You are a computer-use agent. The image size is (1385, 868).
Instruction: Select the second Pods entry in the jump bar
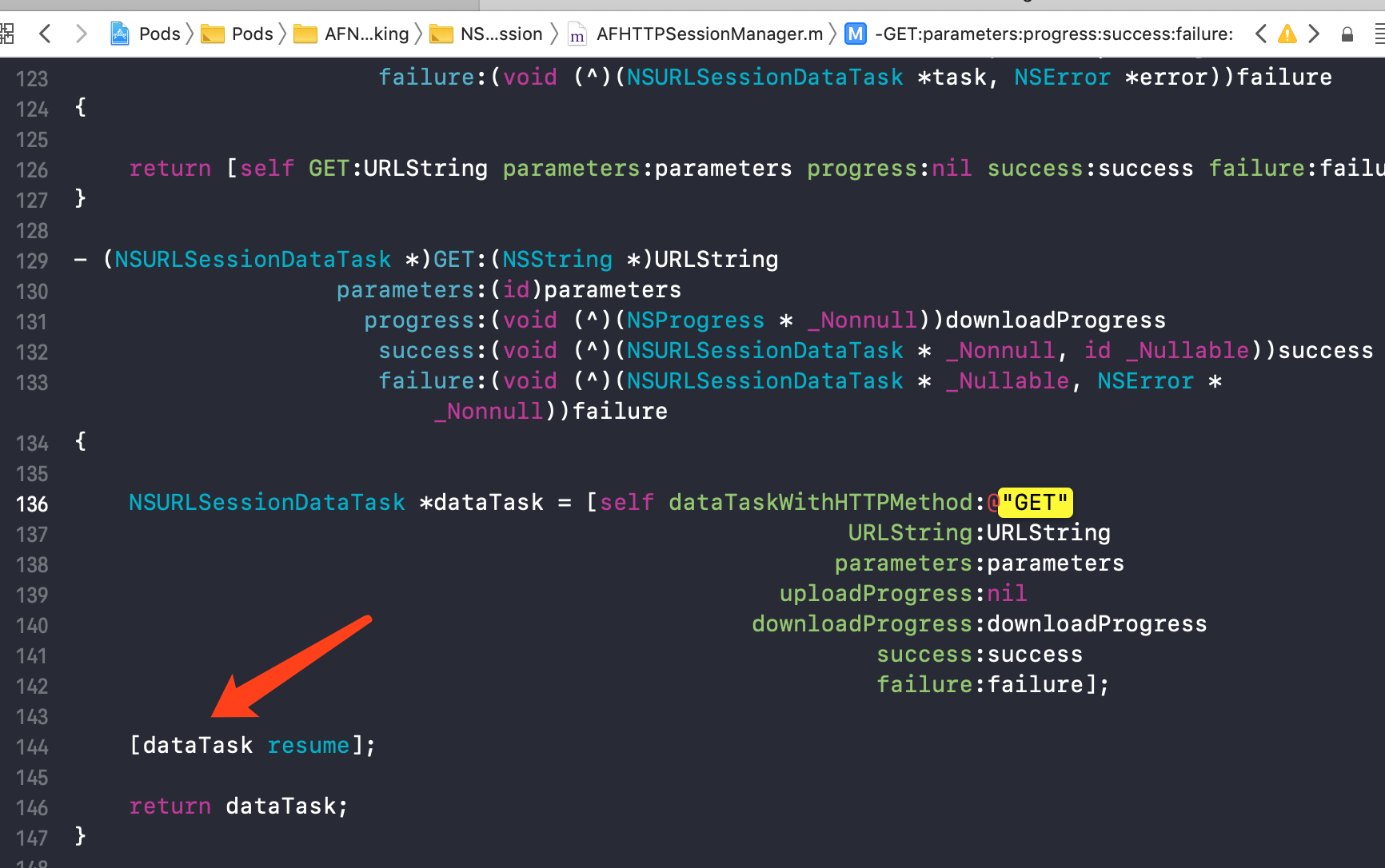[254, 34]
